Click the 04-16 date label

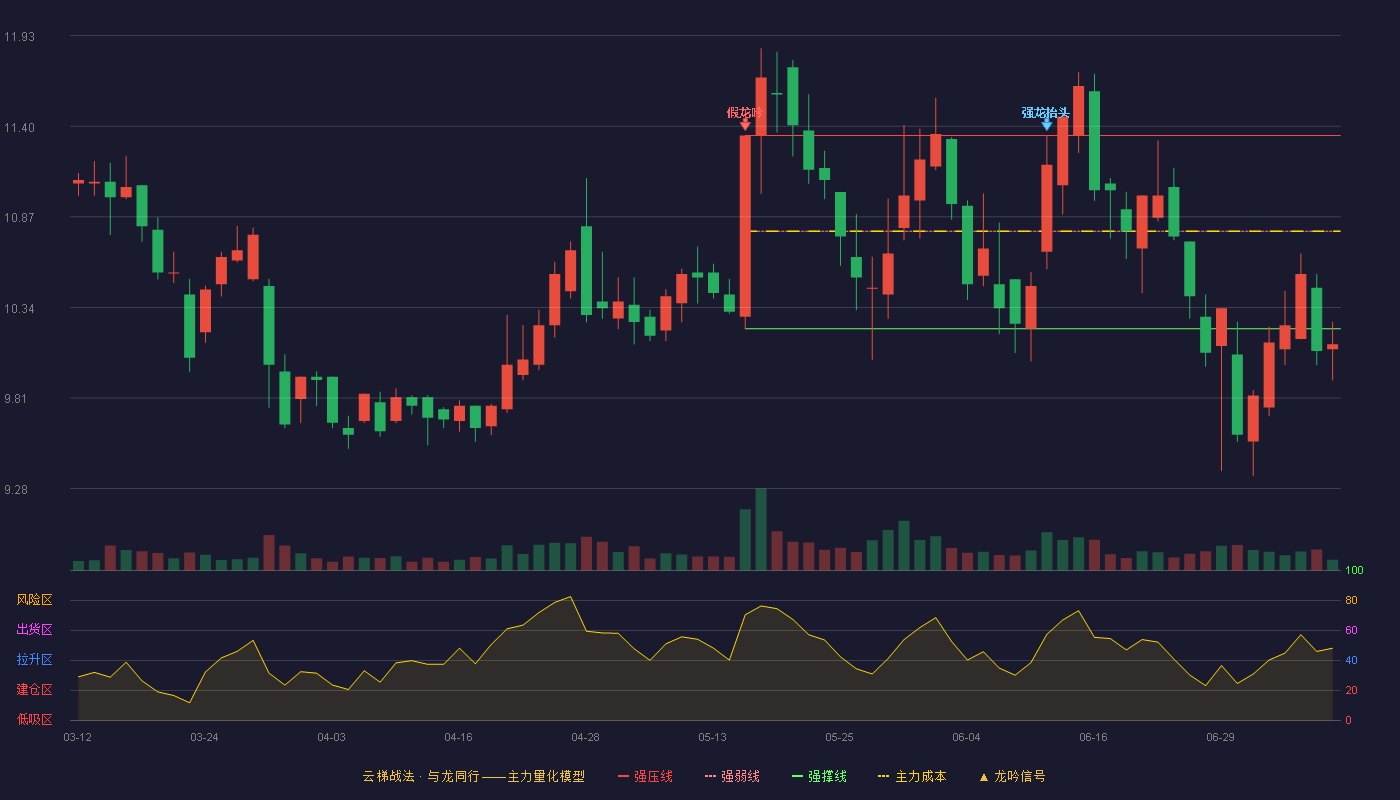[458, 737]
